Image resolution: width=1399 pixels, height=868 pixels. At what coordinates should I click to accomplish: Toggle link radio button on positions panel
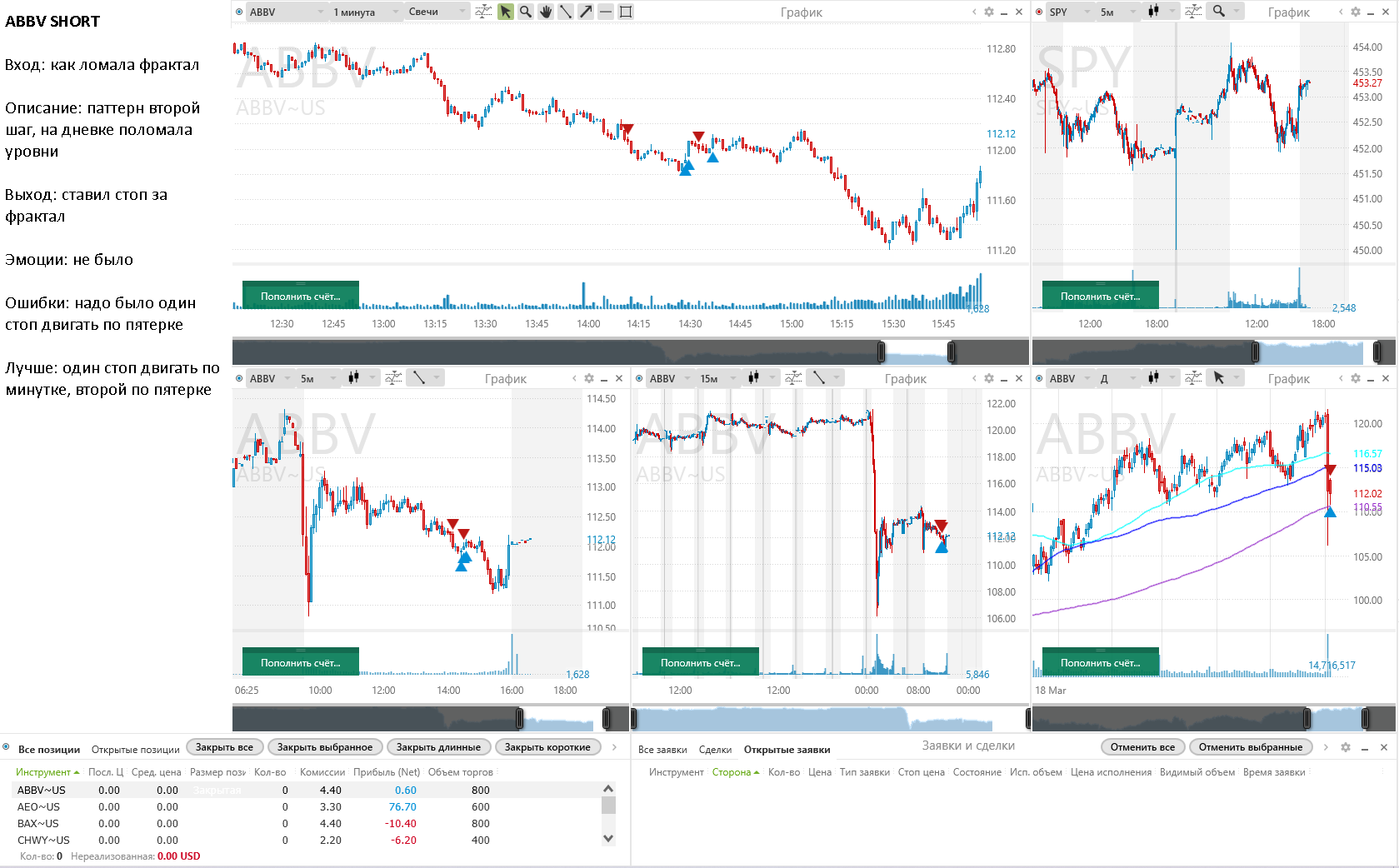click(x=6, y=747)
